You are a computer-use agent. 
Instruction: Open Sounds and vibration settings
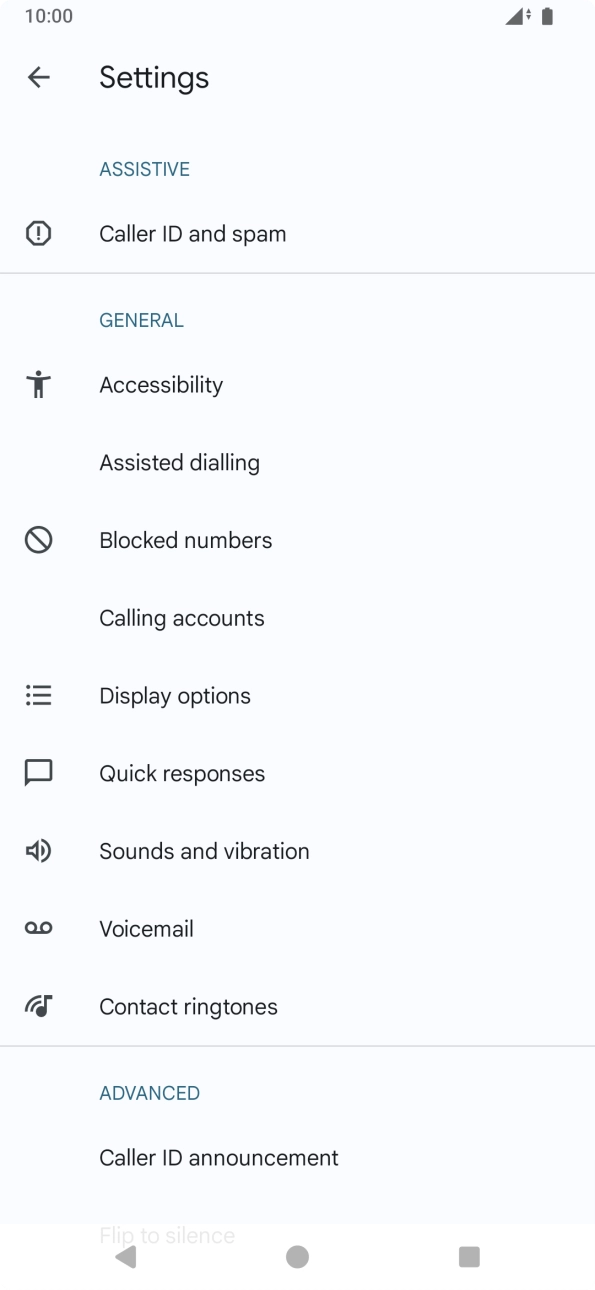tap(204, 850)
